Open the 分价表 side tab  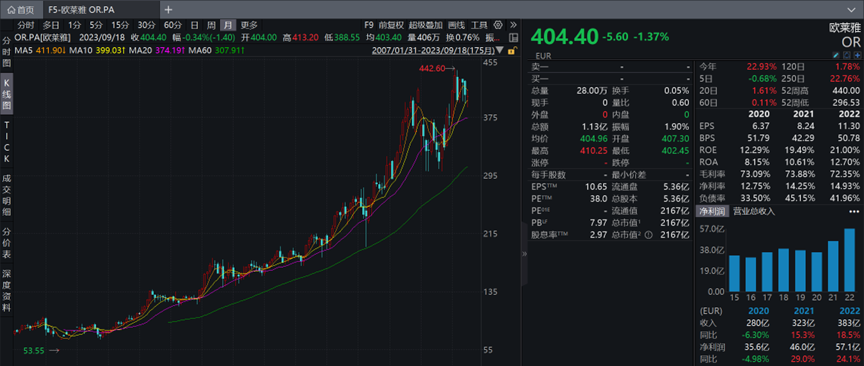coord(7,243)
